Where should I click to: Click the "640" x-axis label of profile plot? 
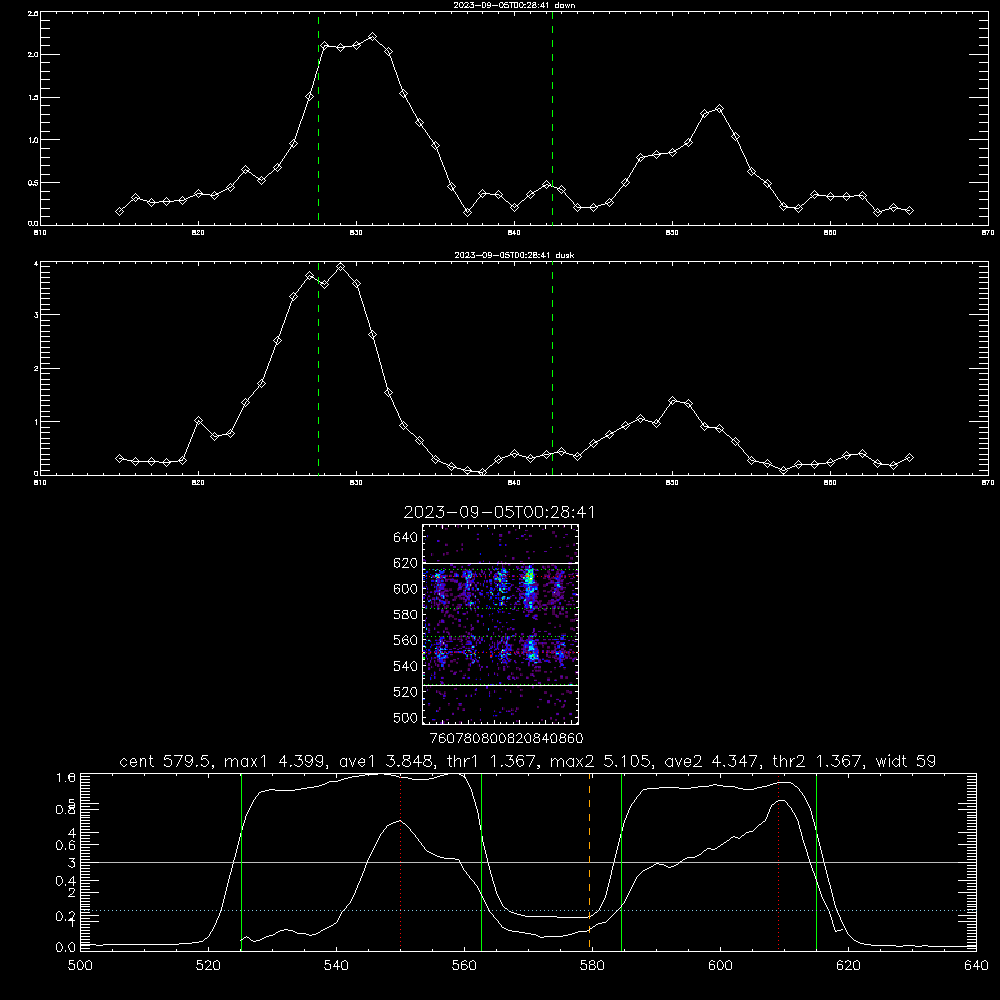976,965
